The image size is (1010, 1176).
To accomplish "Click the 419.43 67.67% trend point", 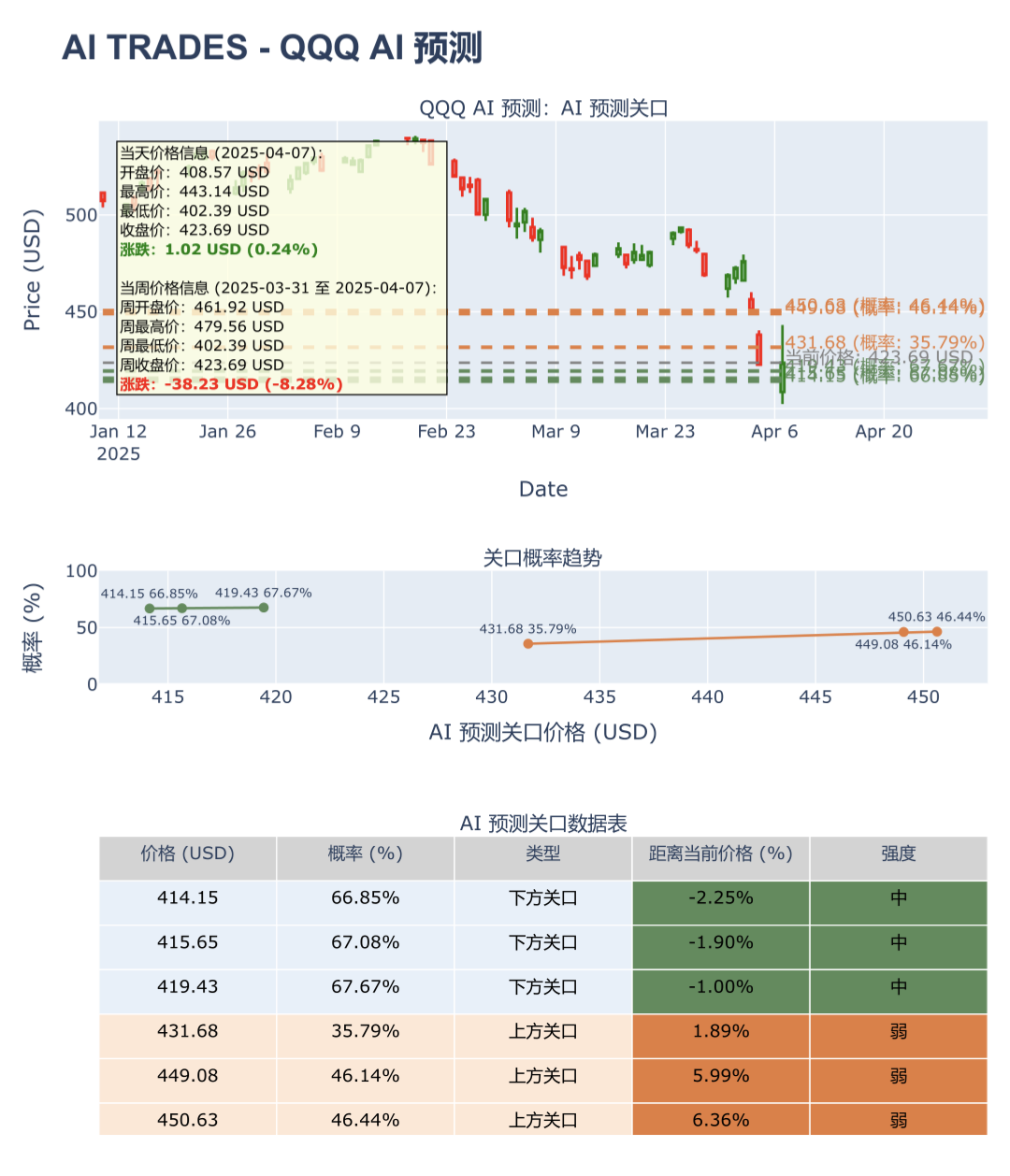I will (x=264, y=608).
